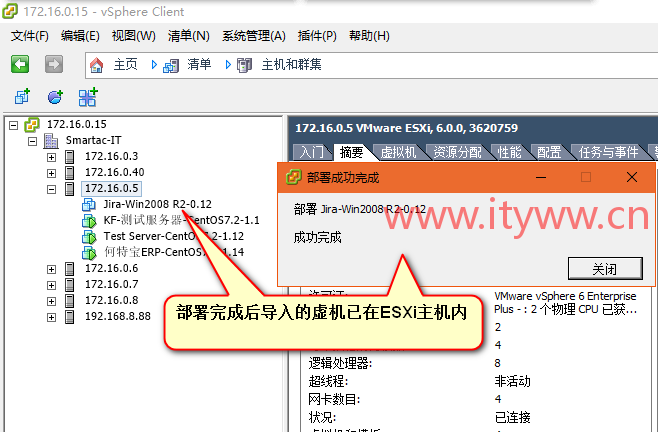Image resolution: width=658 pixels, height=432 pixels.
Task: Click the new cluster toolbar icon
Action: click(88, 97)
